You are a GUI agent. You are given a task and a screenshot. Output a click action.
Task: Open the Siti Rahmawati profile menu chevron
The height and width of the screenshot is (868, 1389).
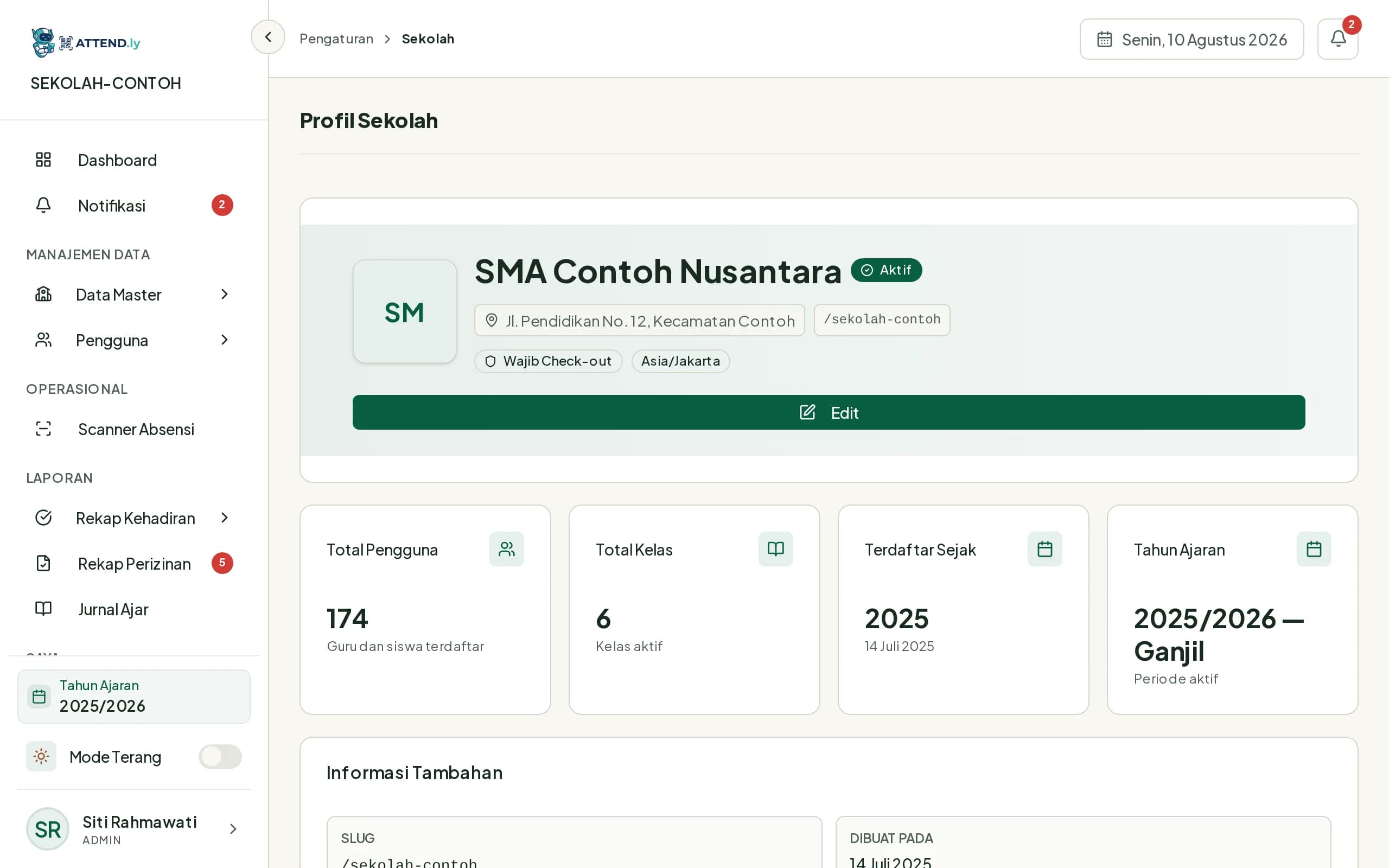(x=233, y=829)
